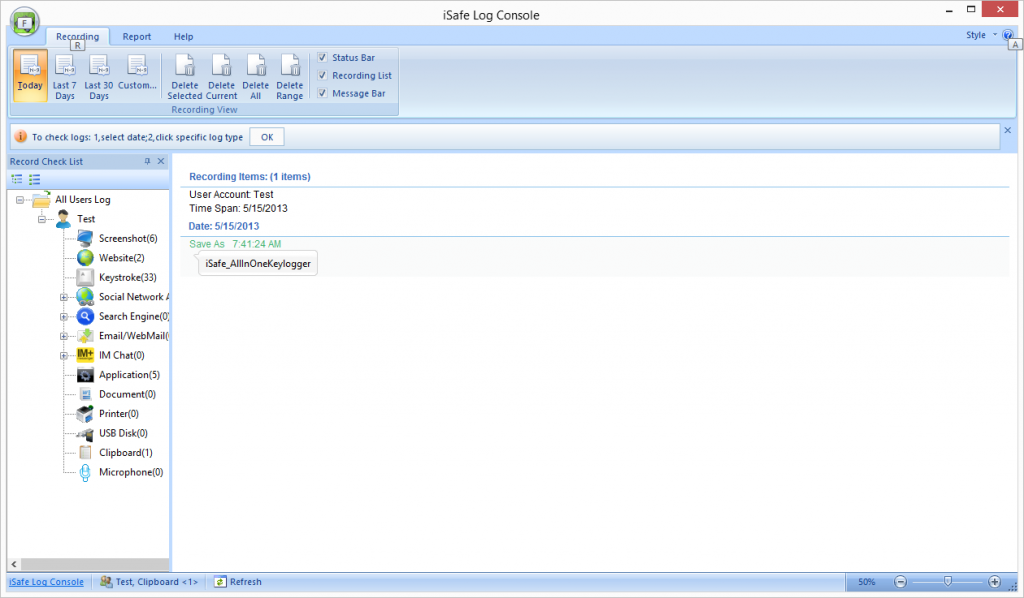Select the Today recording view icon
This screenshot has width=1024, height=598.
[x=30, y=75]
